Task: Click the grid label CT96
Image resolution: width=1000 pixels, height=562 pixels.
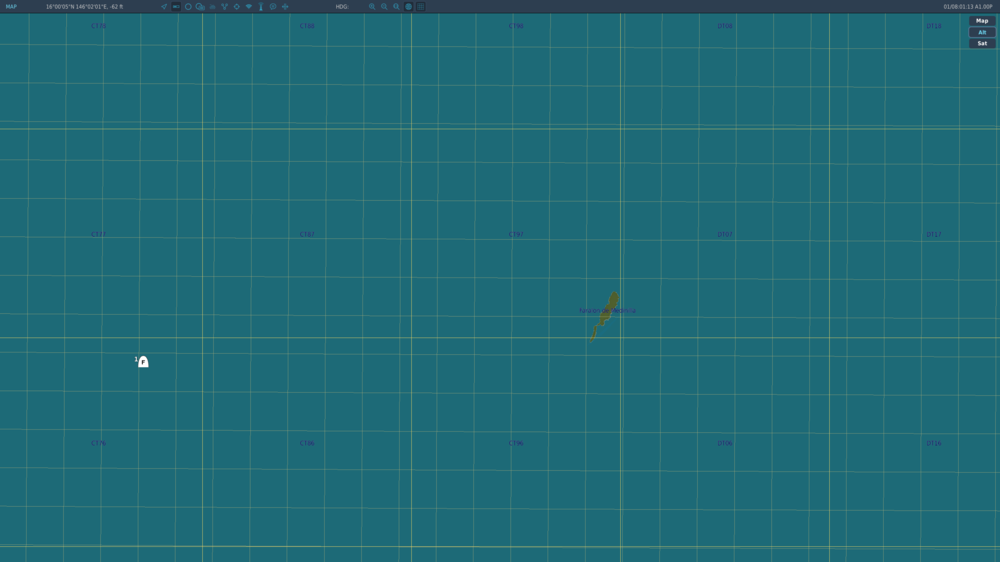Action: [516, 443]
